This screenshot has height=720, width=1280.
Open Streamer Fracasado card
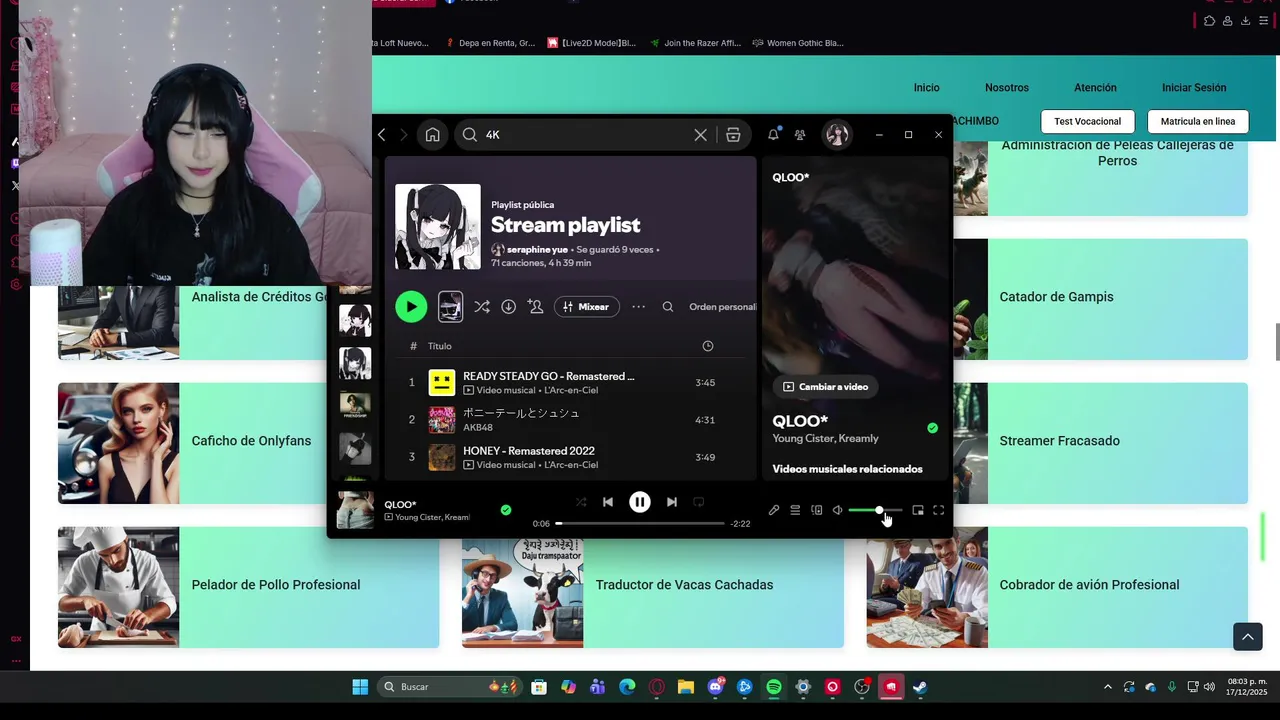coord(1100,443)
